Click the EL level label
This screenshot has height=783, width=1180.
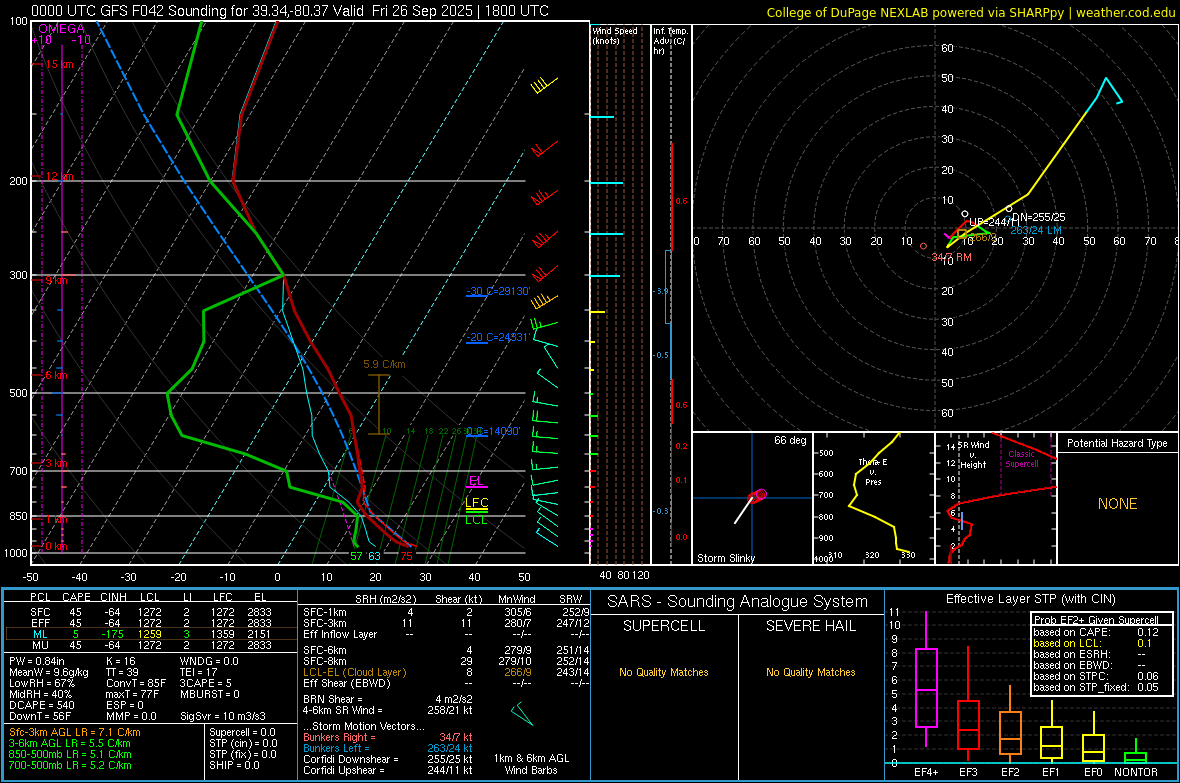coord(476,480)
